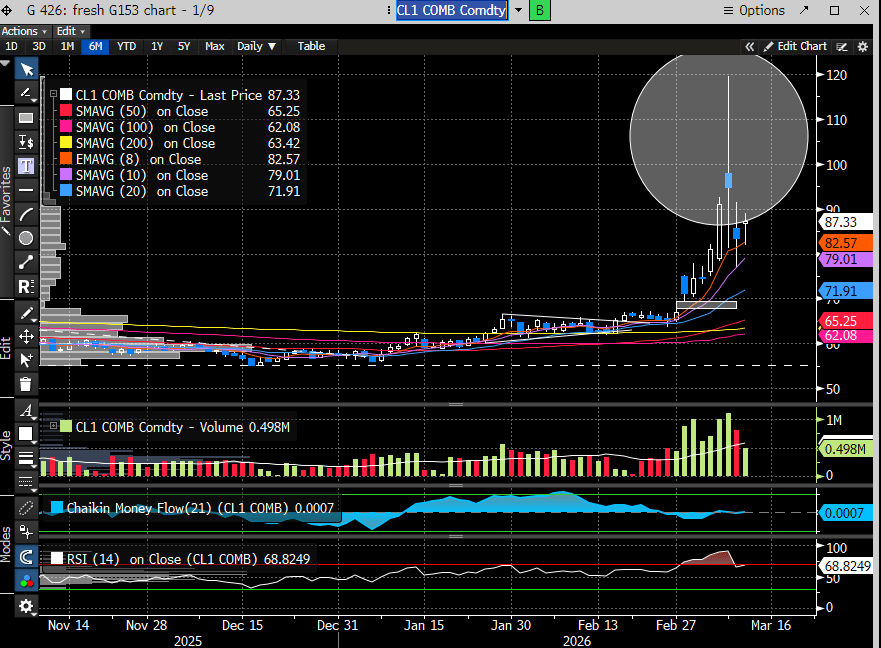Select the circle drawing tool
The image size is (881, 648).
point(26,238)
